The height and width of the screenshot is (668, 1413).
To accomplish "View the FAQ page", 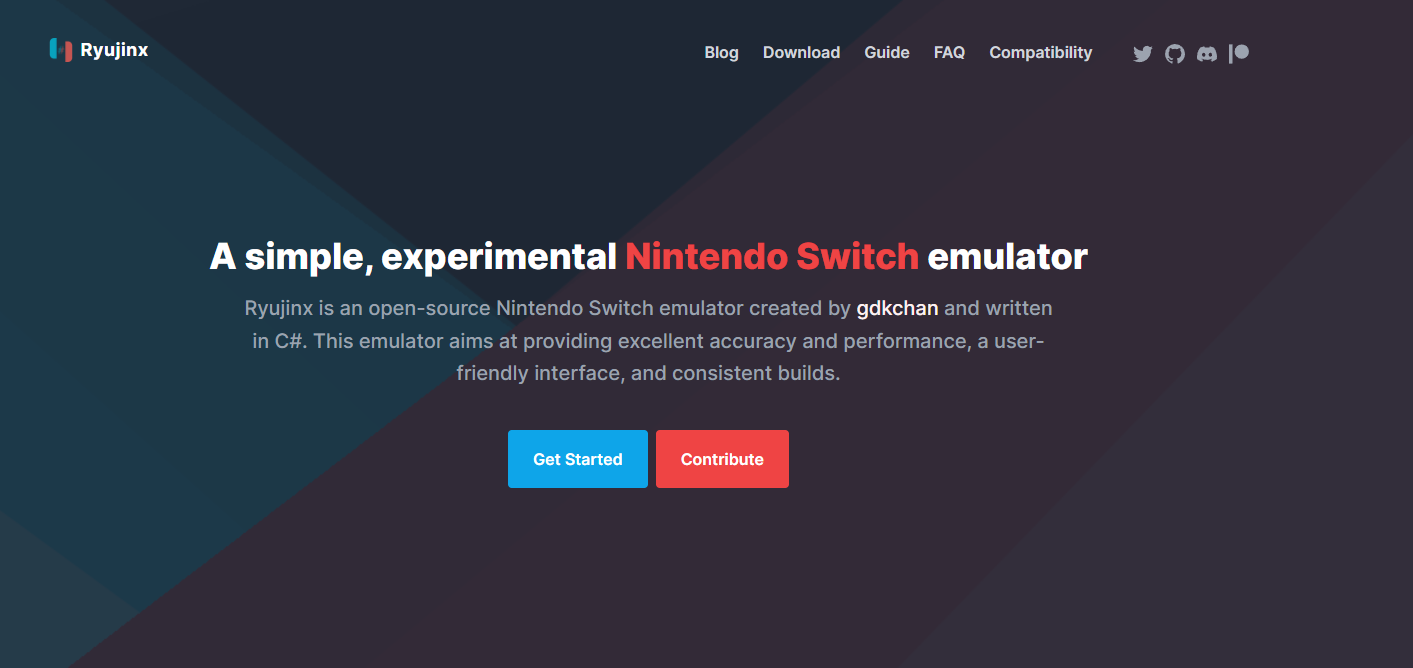I will point(948,52).
